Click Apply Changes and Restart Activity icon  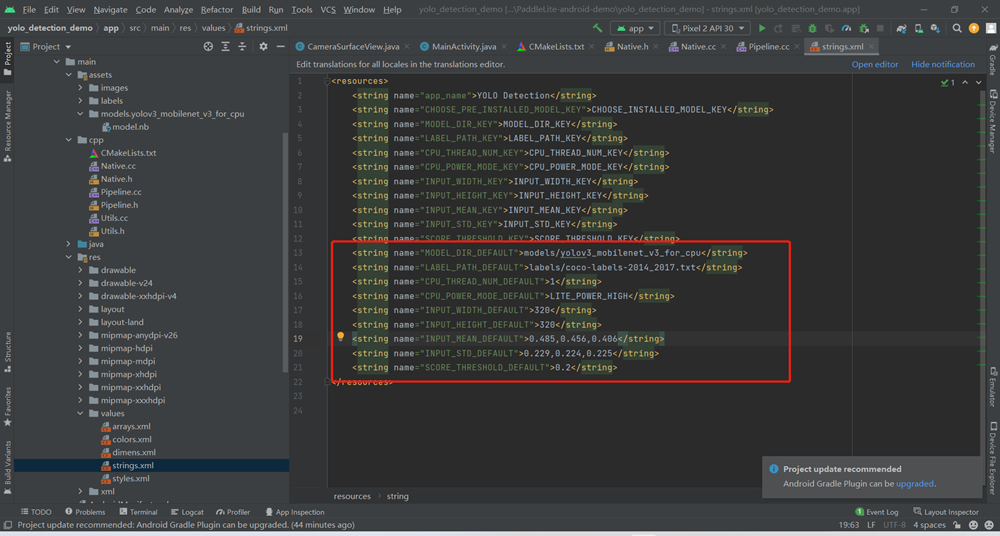click(778, 28)
